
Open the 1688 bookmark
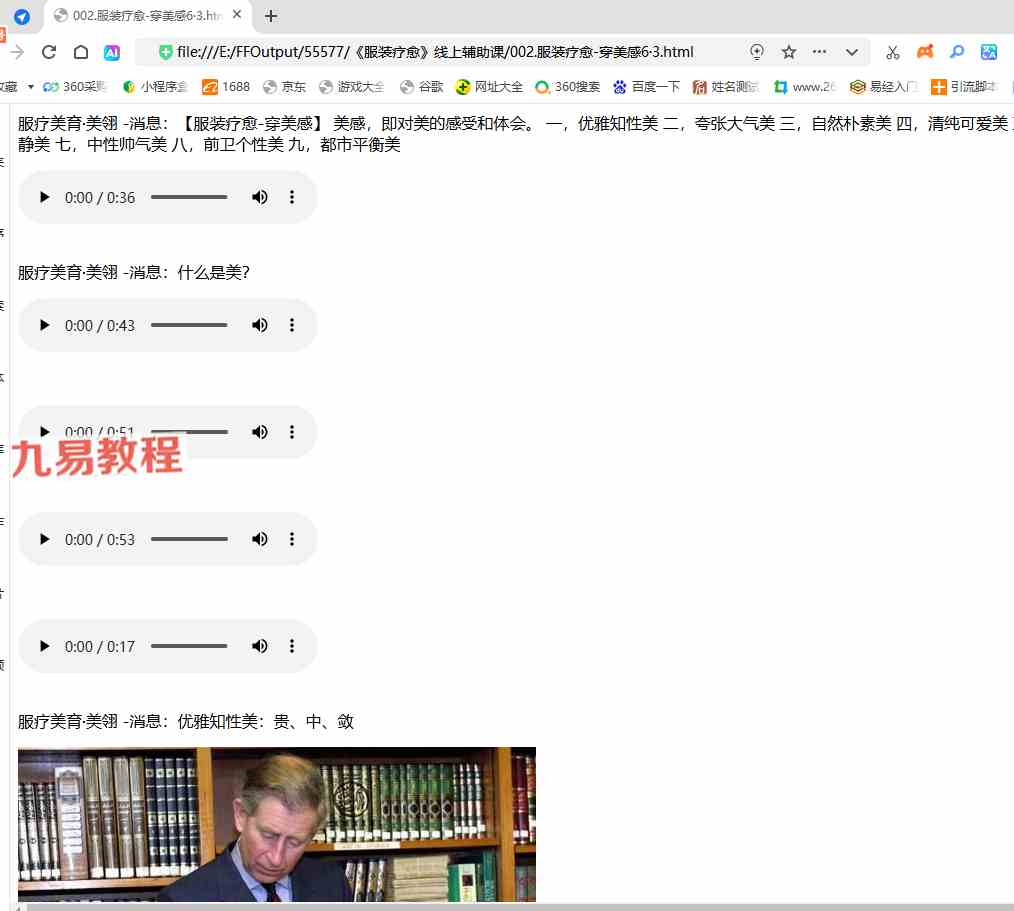226,87
